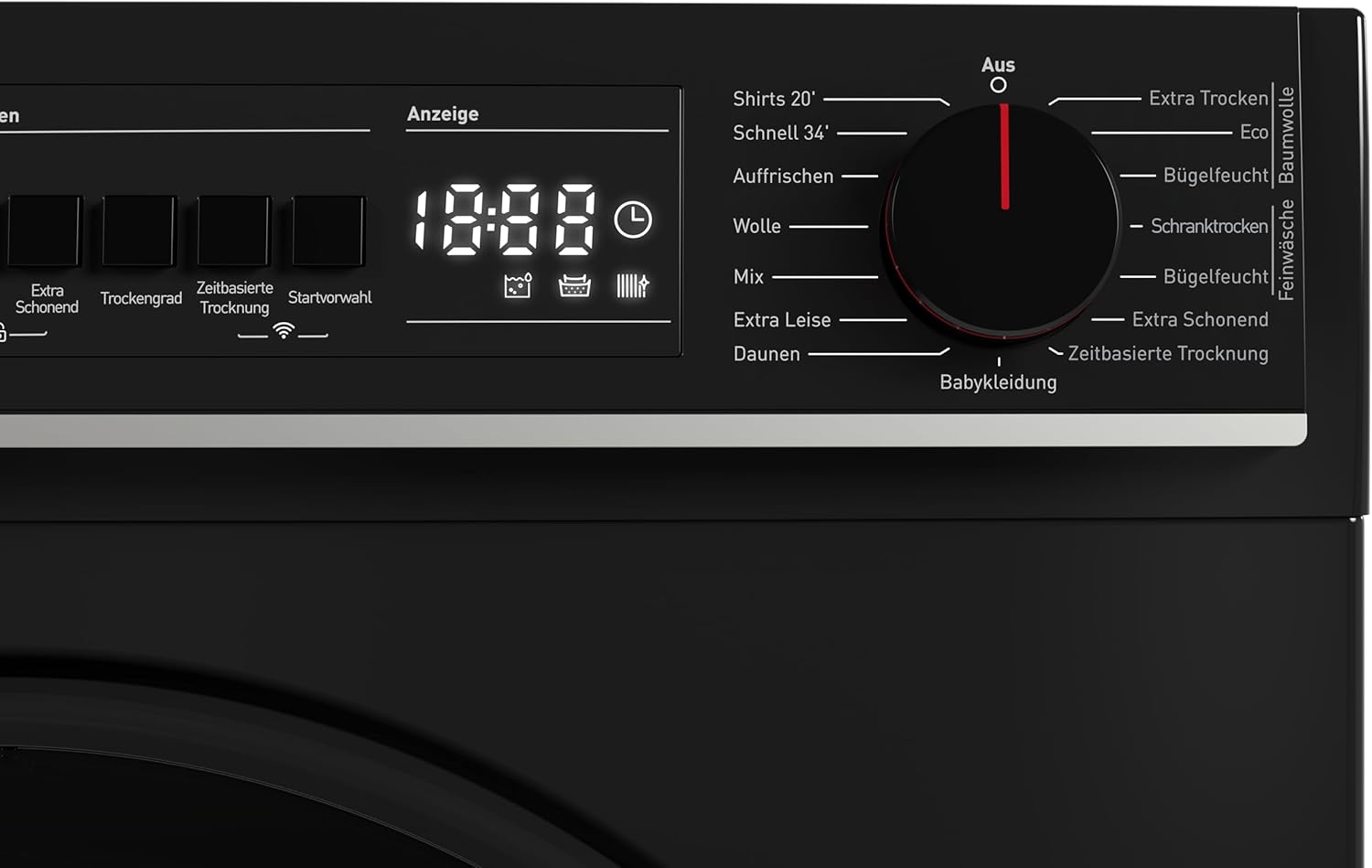Screen dimensions: 1372x868
Task: Select the Schranktrocken program label
Action: [x=1209, y=226]
